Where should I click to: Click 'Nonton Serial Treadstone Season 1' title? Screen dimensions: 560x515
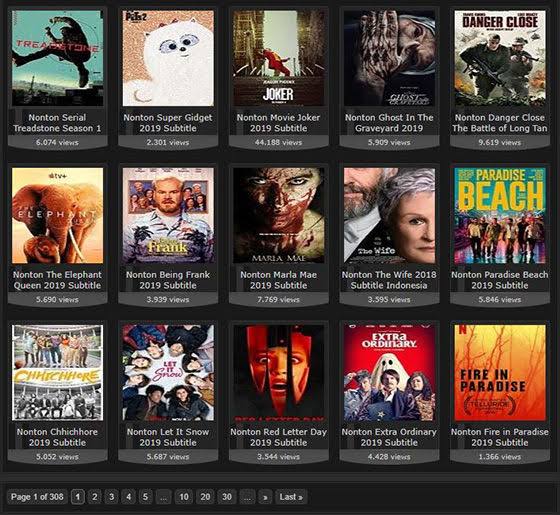point(57,123)
